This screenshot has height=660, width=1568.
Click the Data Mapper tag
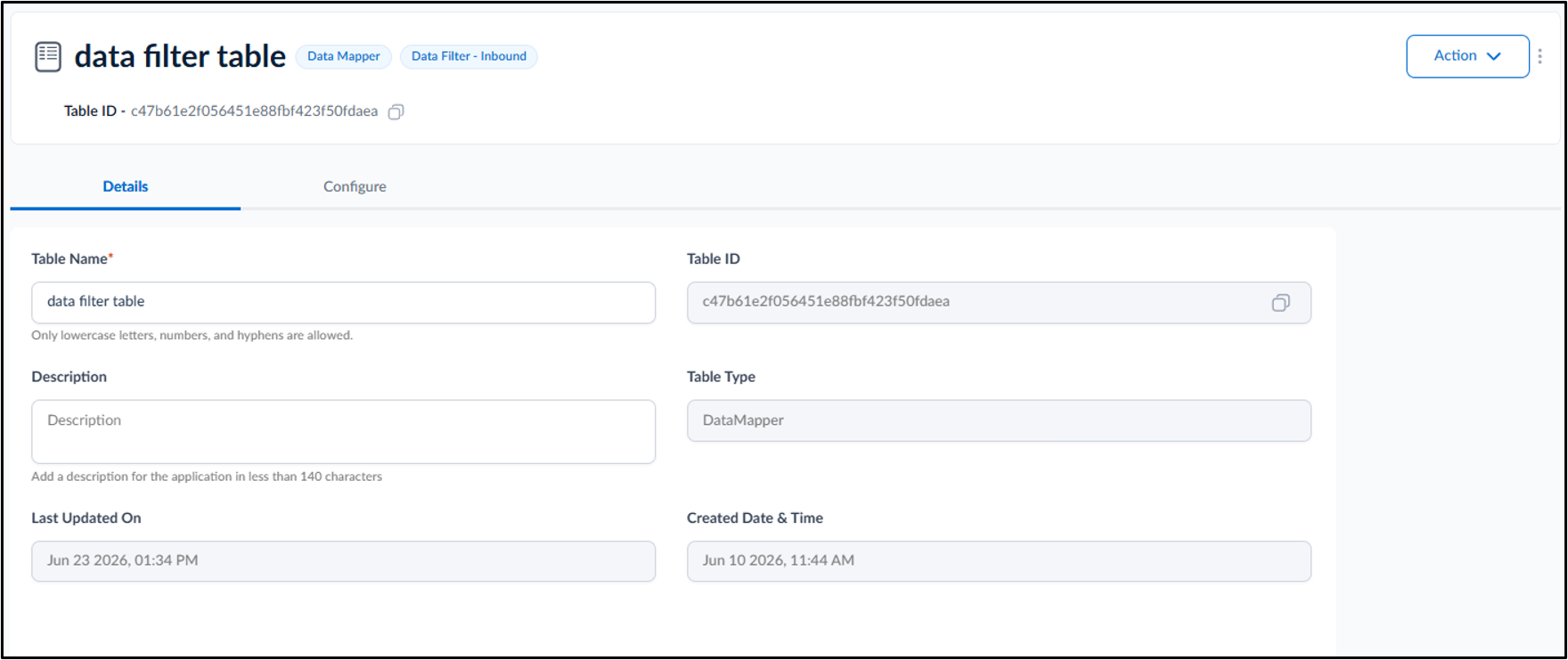[344, 56]
